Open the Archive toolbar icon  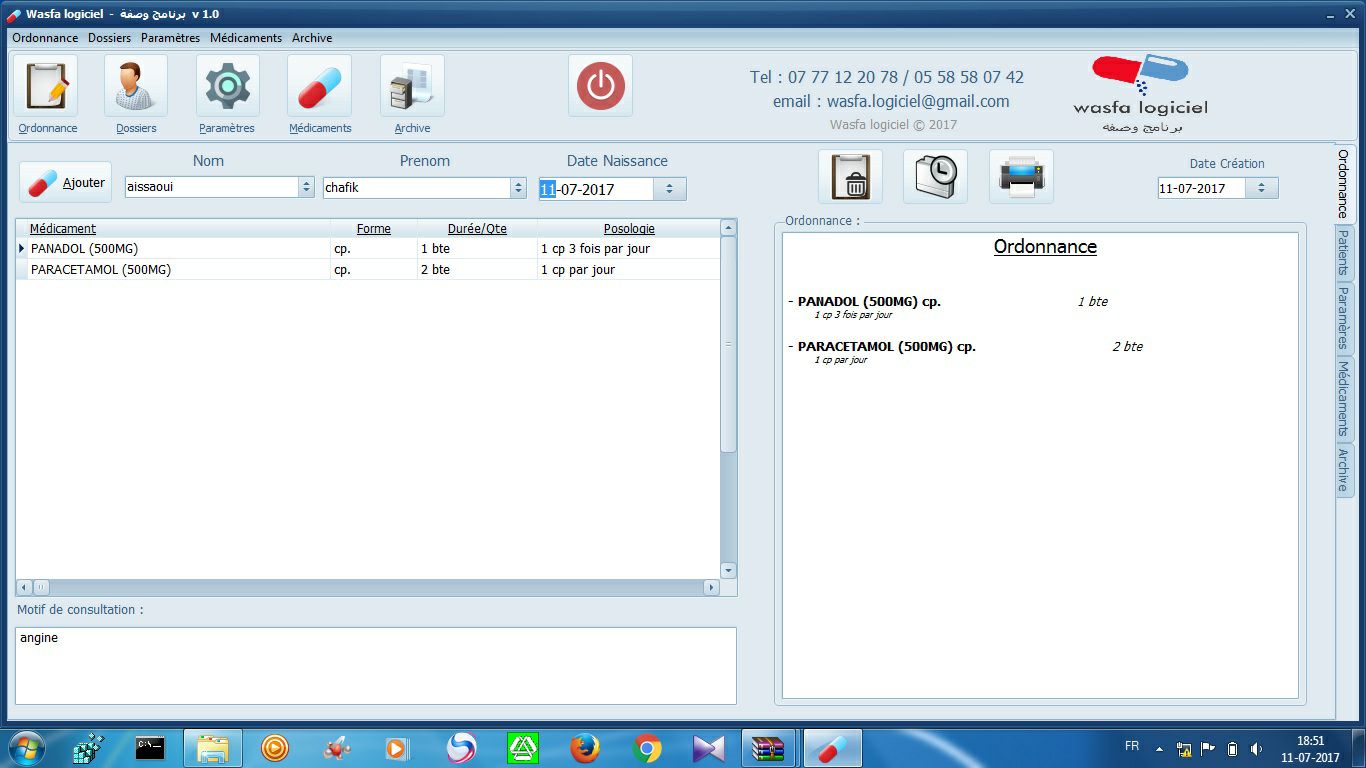412,86
